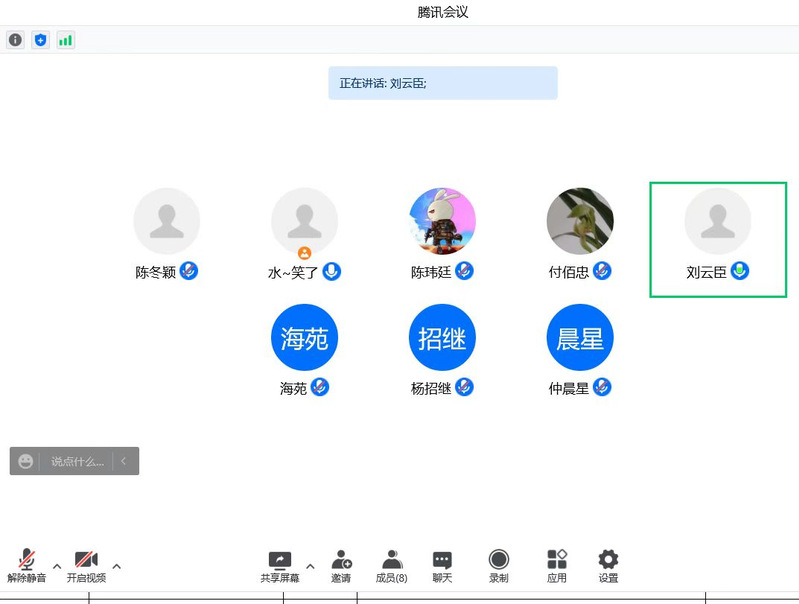Viewport: 799px width, 604px height.
Task: Click the name label 付佰忠
Action: [x=569, y=272]
